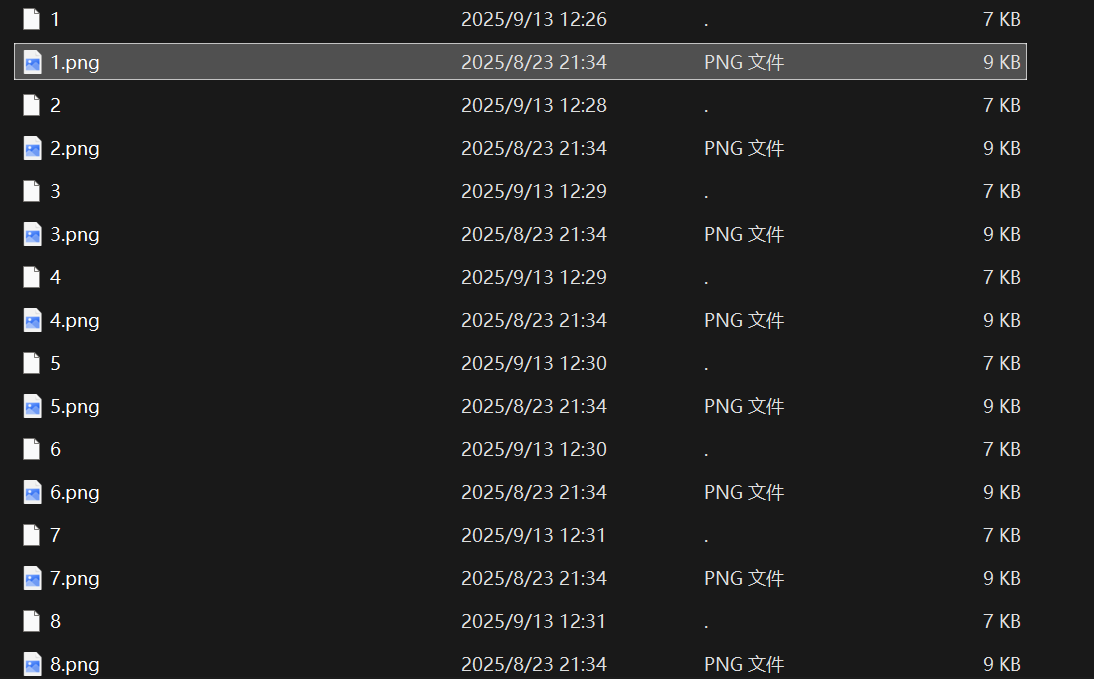This screenshot has width=1094, height=679.
Task: Click the image icon of 1.png
Action: tap(32, 62)
